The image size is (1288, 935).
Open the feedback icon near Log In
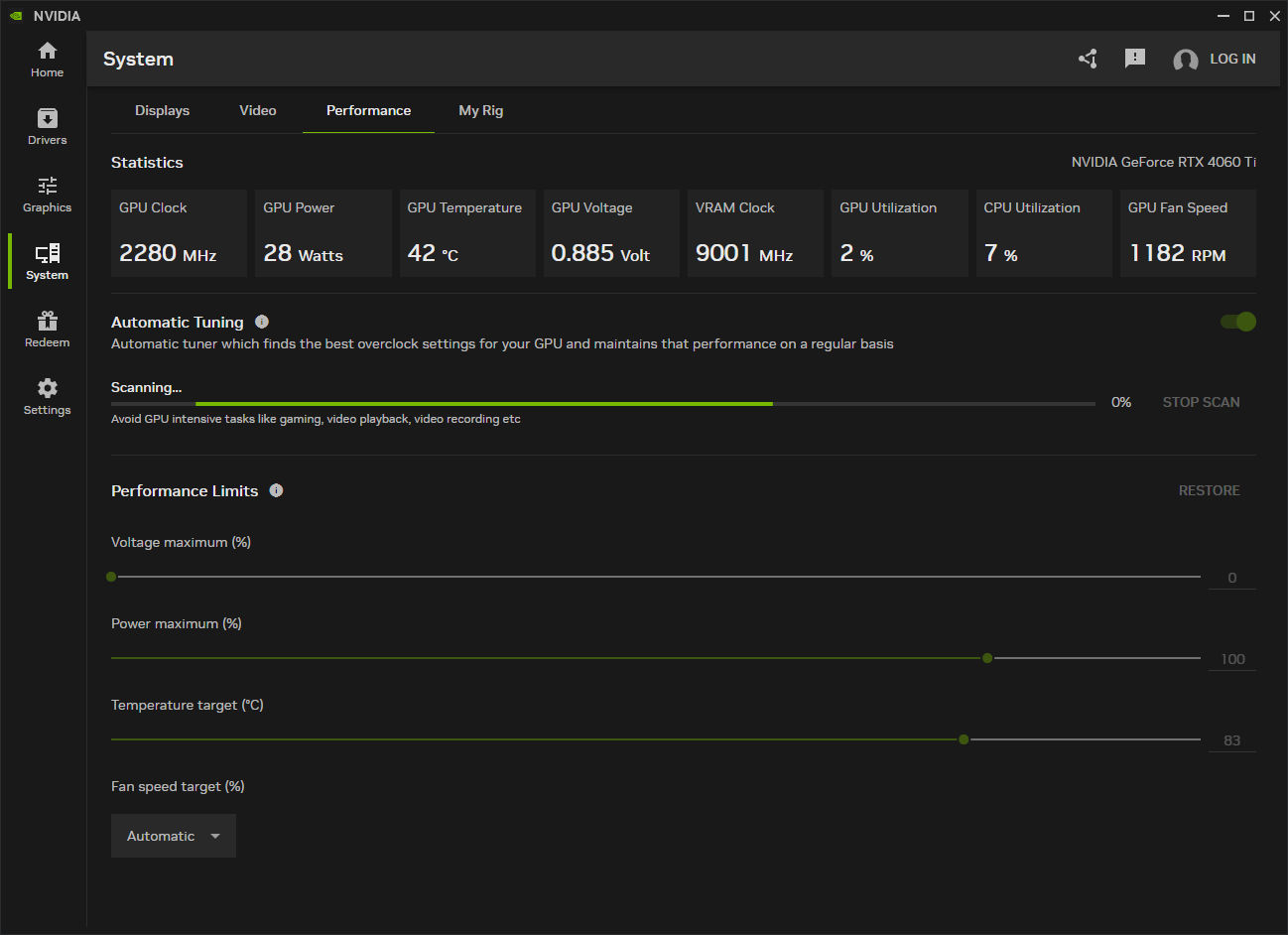pos(1135,59)
